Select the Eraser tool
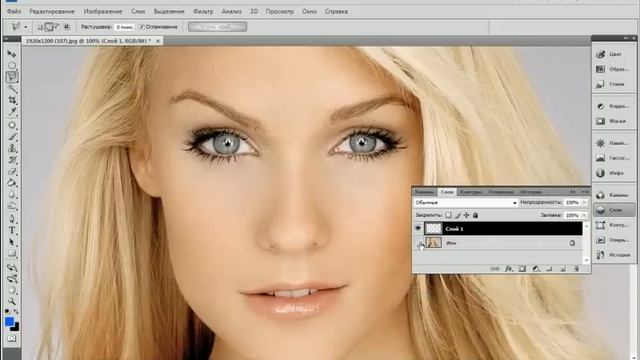This screenshot has height=360, width=640. (12, 171)
